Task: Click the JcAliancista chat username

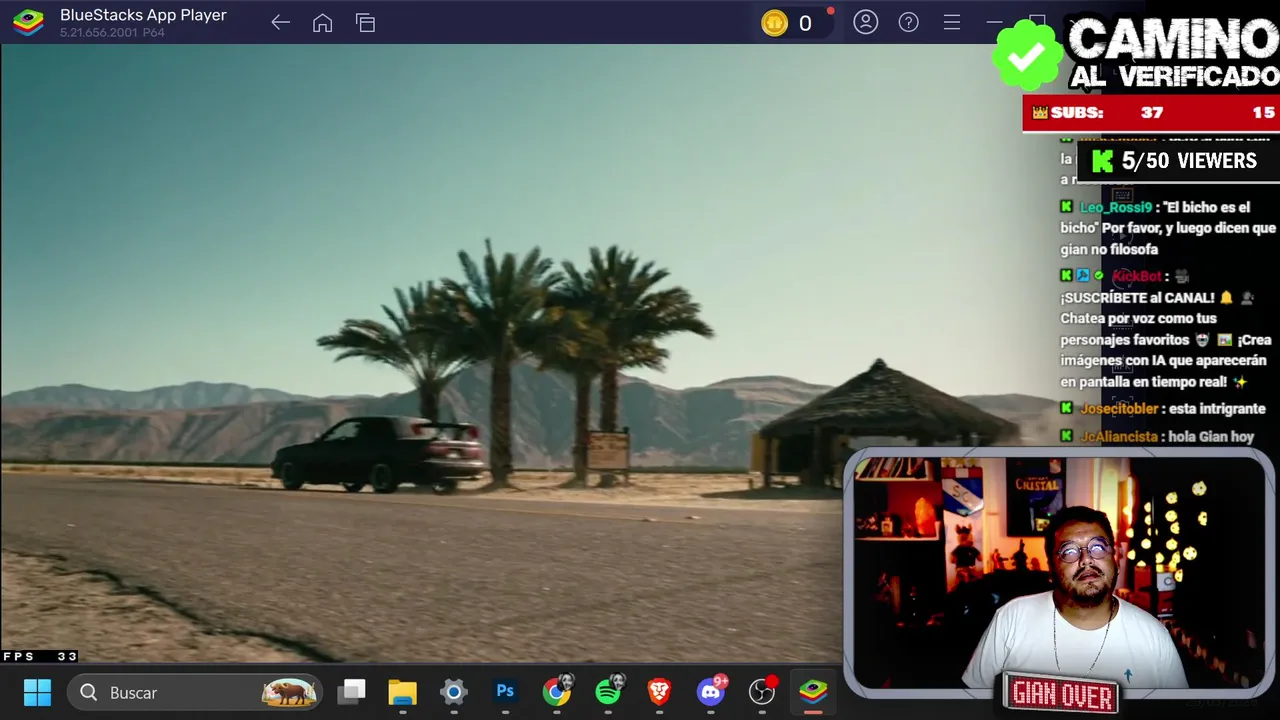Action: point(1119,437)
